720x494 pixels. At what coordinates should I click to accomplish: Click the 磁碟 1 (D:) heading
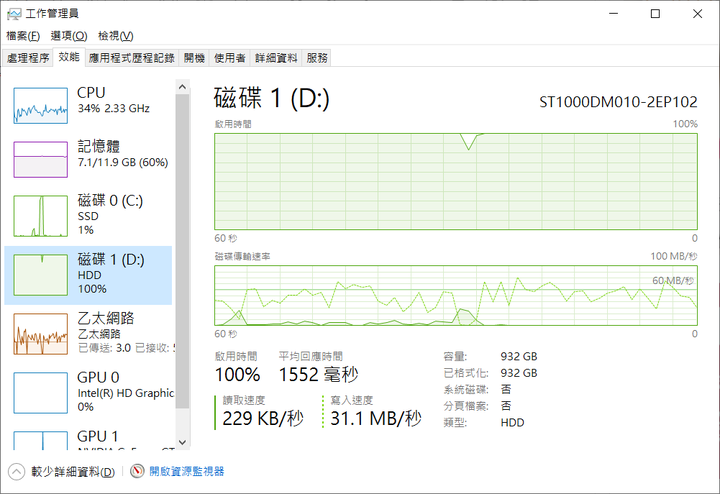coord(271,98)
